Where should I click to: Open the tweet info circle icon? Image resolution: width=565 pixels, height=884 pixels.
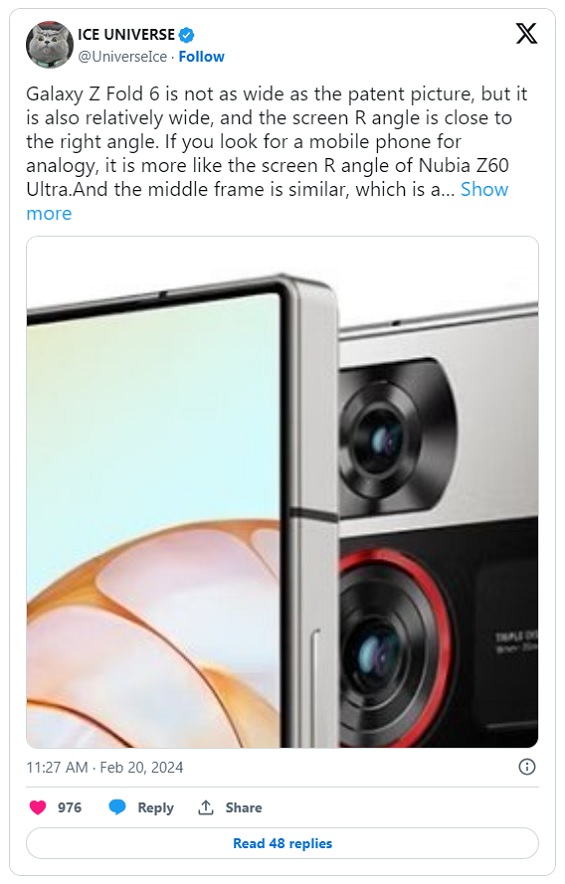[527, 767]
